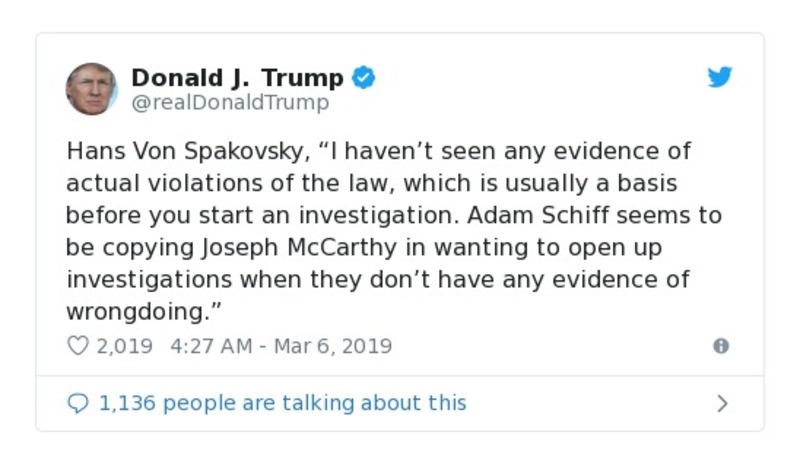The width and height of the screenshot is (800, 467).
Task: Click the 2,019 likes count
Action: 124,346
